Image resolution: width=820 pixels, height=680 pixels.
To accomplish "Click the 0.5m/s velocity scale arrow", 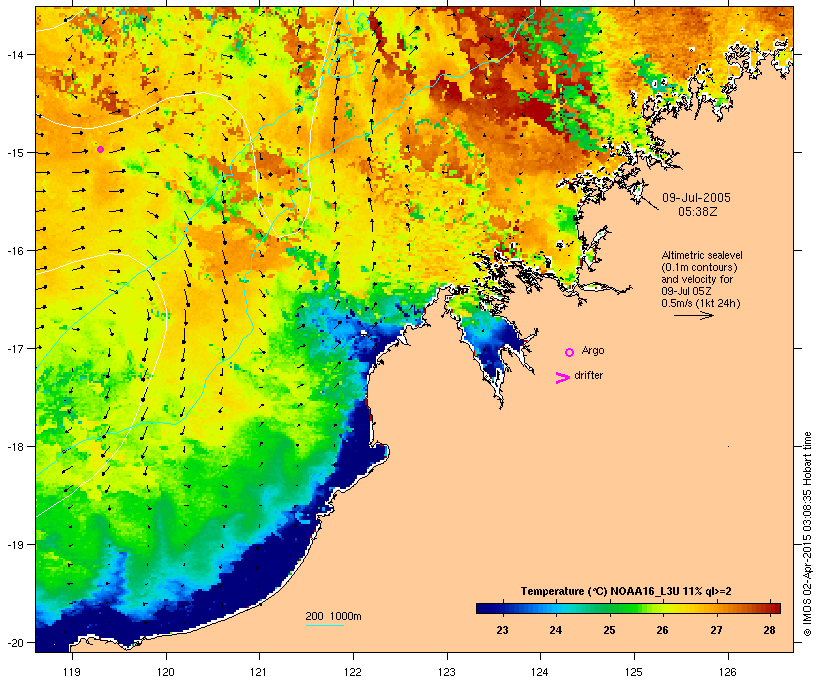I will point(693,315).
